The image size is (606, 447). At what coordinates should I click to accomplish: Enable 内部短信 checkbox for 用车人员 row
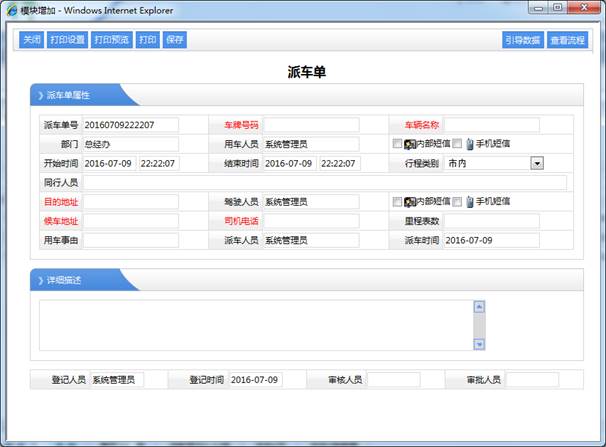point(397,144)
